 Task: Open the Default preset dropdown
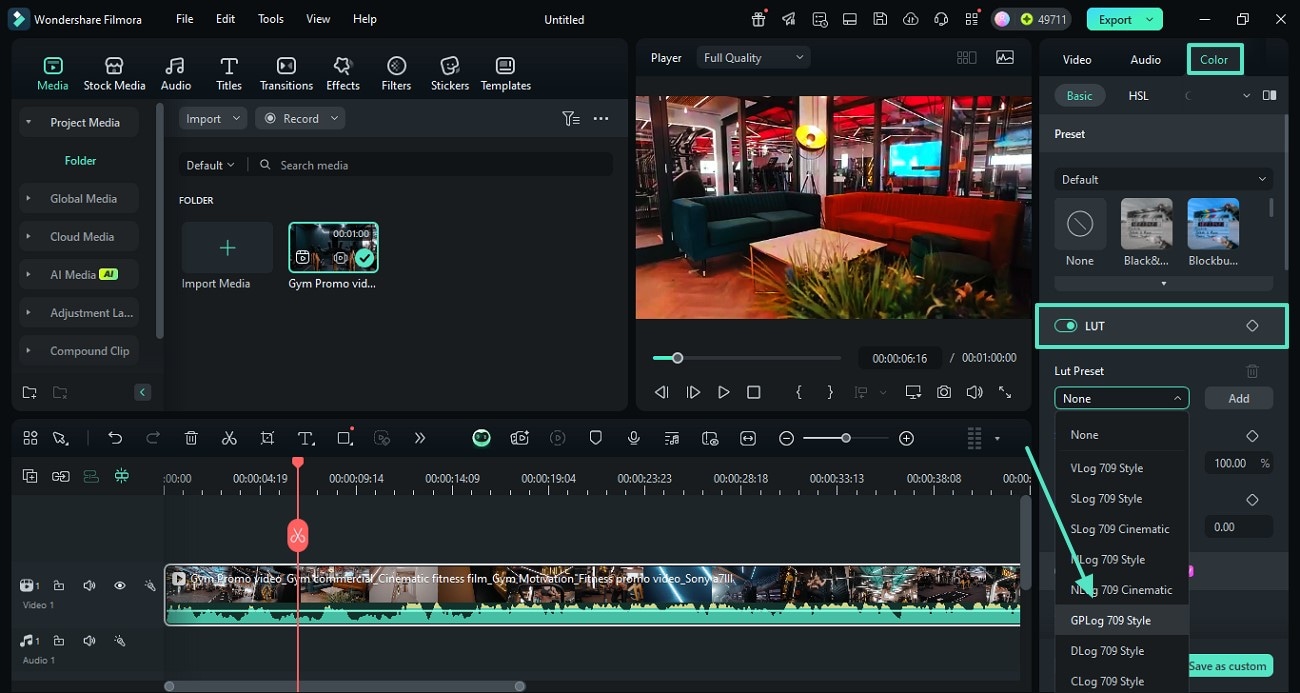pos(1163,179)
